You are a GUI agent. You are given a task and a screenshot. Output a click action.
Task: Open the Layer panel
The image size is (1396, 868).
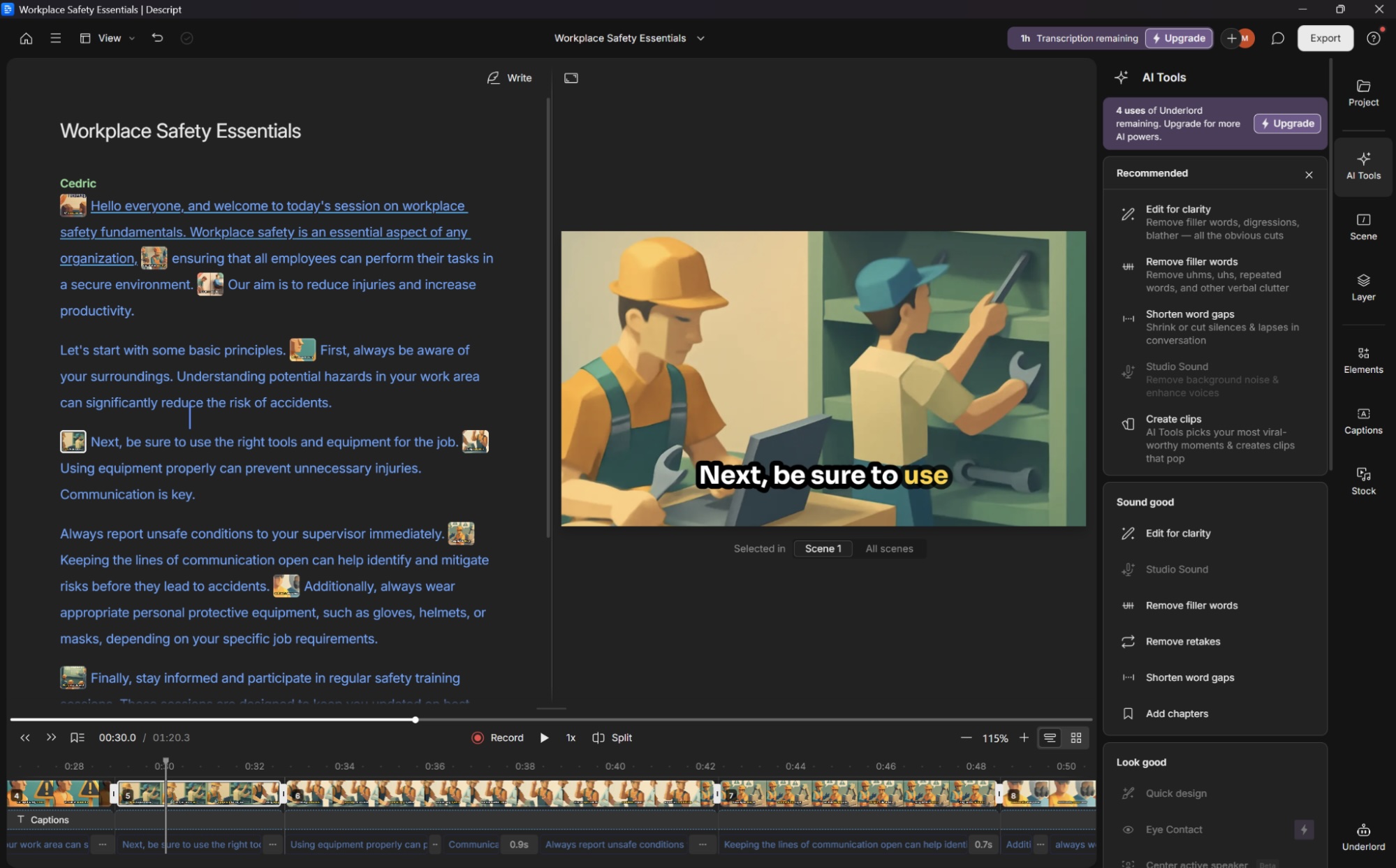coord(1362,287)
